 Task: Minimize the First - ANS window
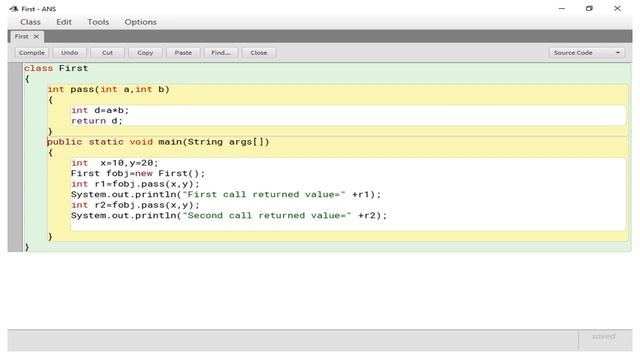pos(562,8)
